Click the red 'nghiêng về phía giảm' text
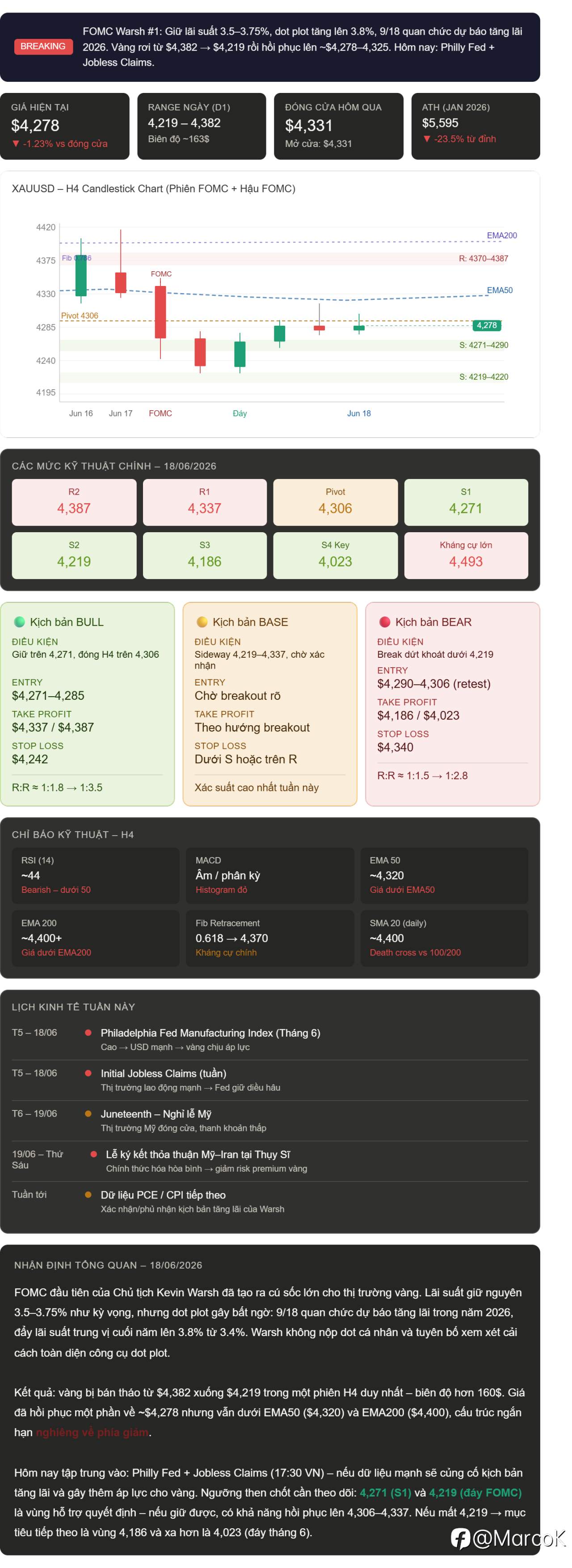This screenshot has width=572, height=1568. tap(92, 1432)
